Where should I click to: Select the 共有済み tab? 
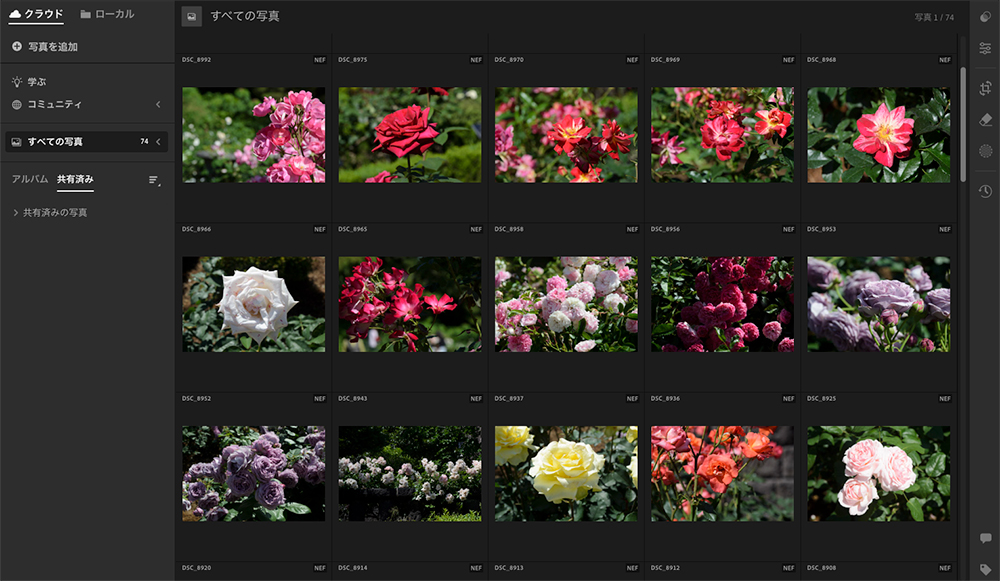pyautogui.click(x=75, y=179)
